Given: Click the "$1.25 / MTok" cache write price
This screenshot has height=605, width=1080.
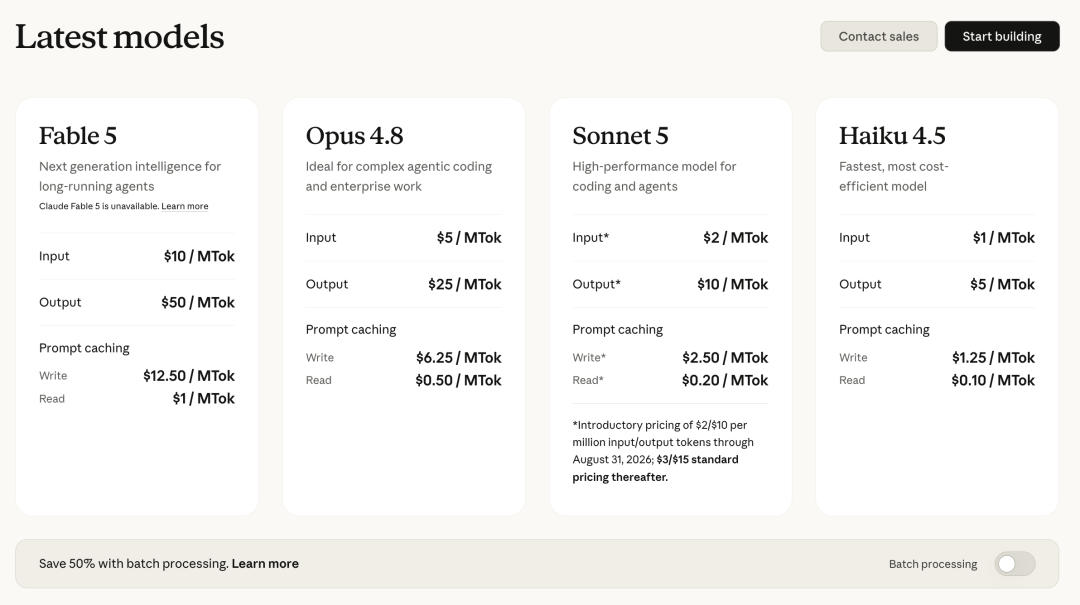Looking at the screenshot, I should click(993, 358).
